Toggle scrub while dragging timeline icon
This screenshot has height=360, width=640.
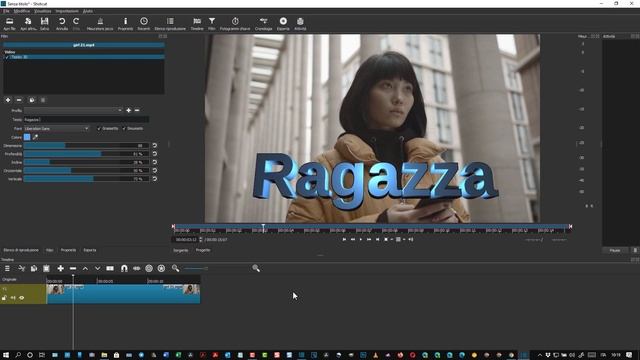pos(136,268)
